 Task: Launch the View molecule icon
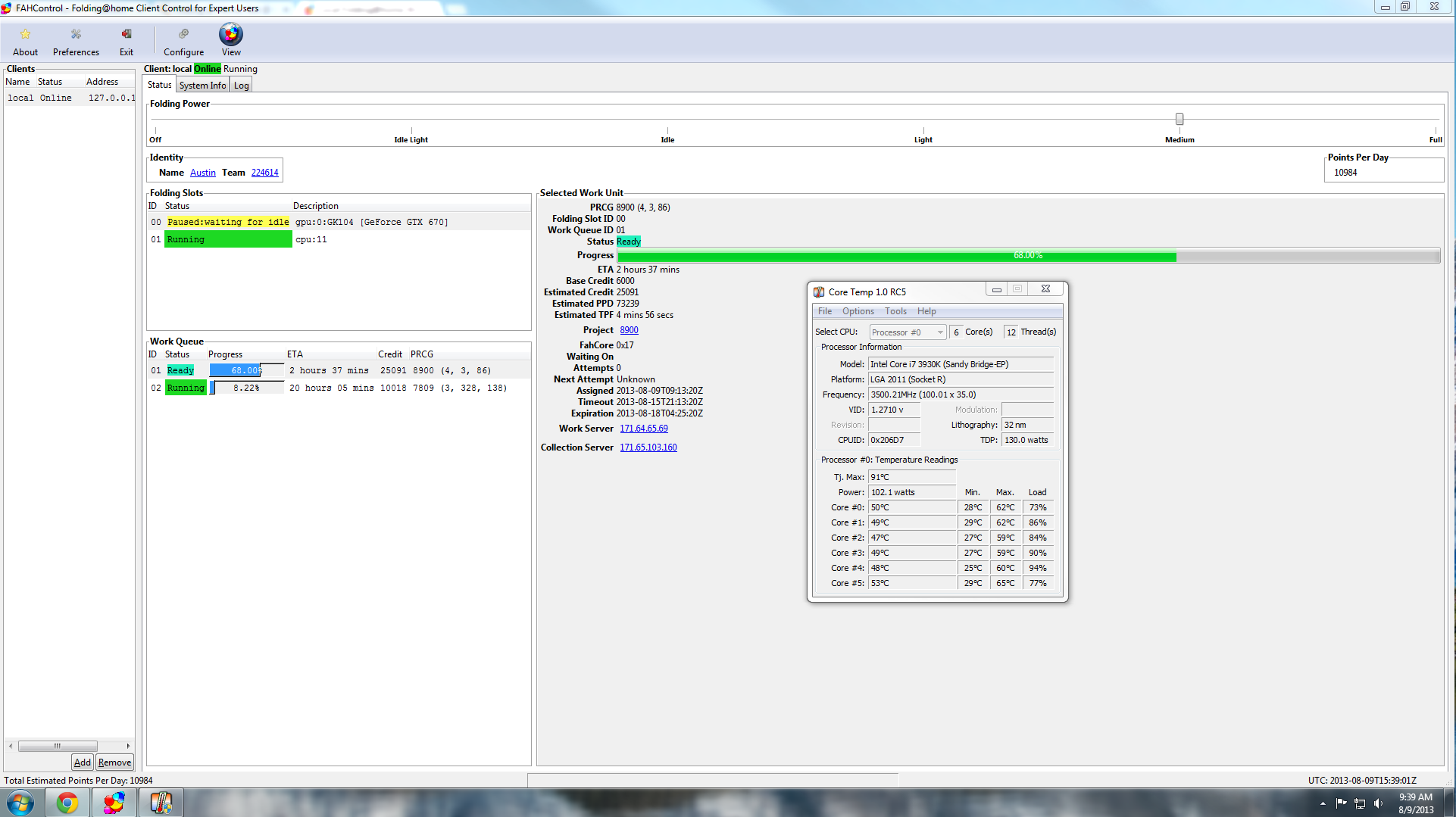pos(231,34)
